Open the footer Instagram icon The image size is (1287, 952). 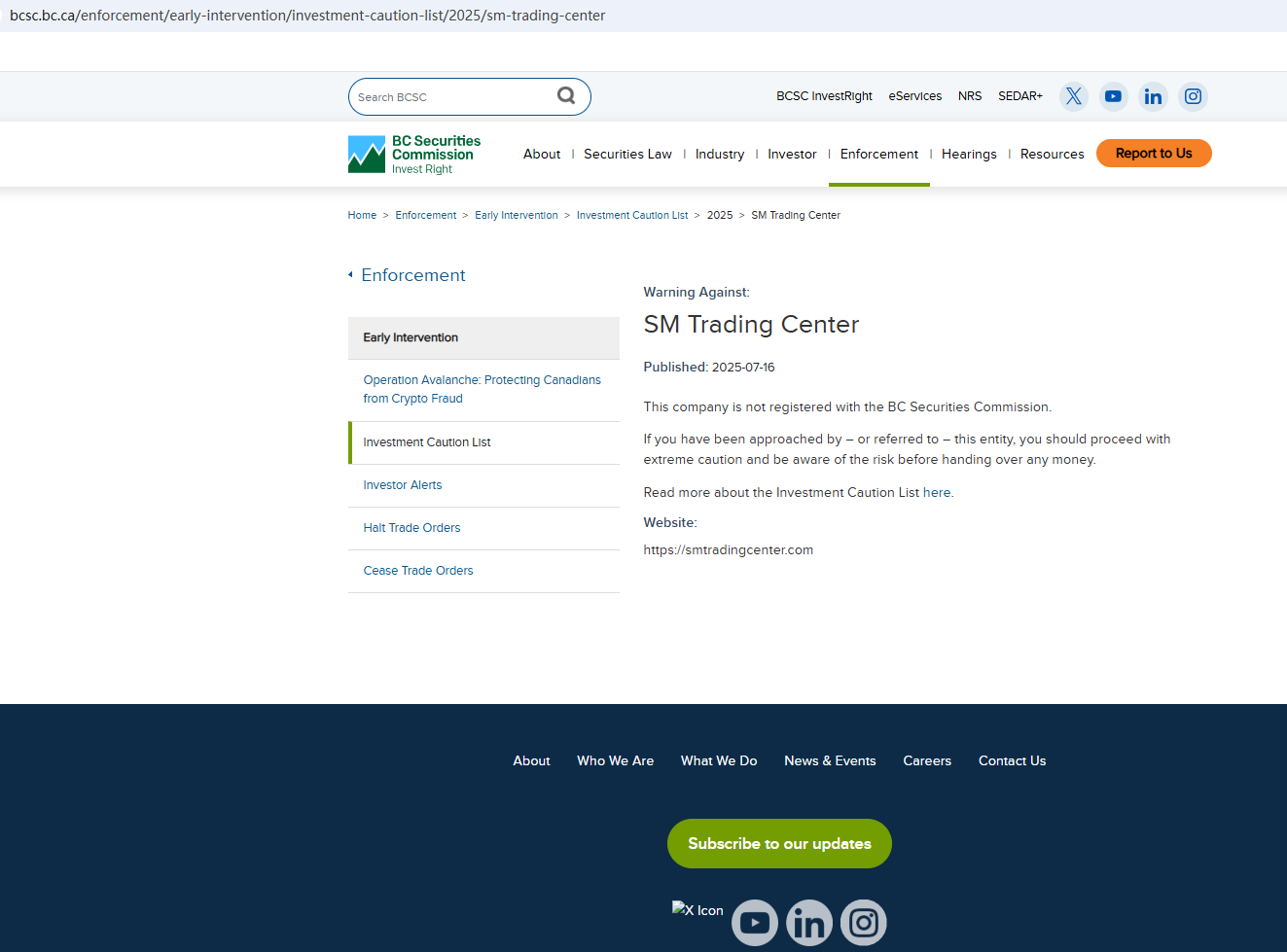864,923
